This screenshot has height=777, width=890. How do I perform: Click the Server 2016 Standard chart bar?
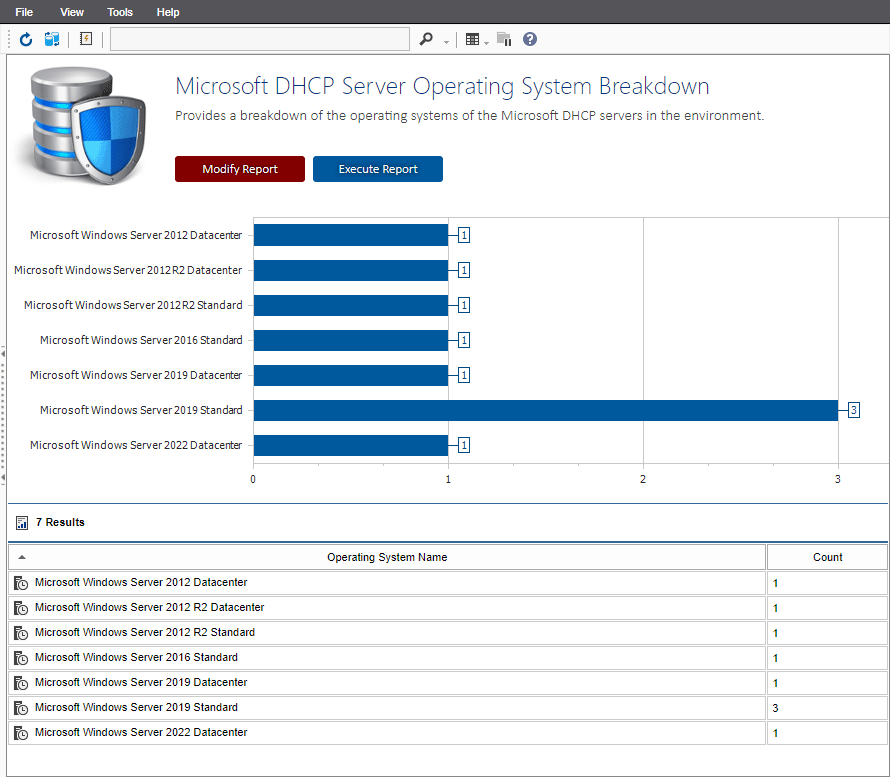pos(351,340)
